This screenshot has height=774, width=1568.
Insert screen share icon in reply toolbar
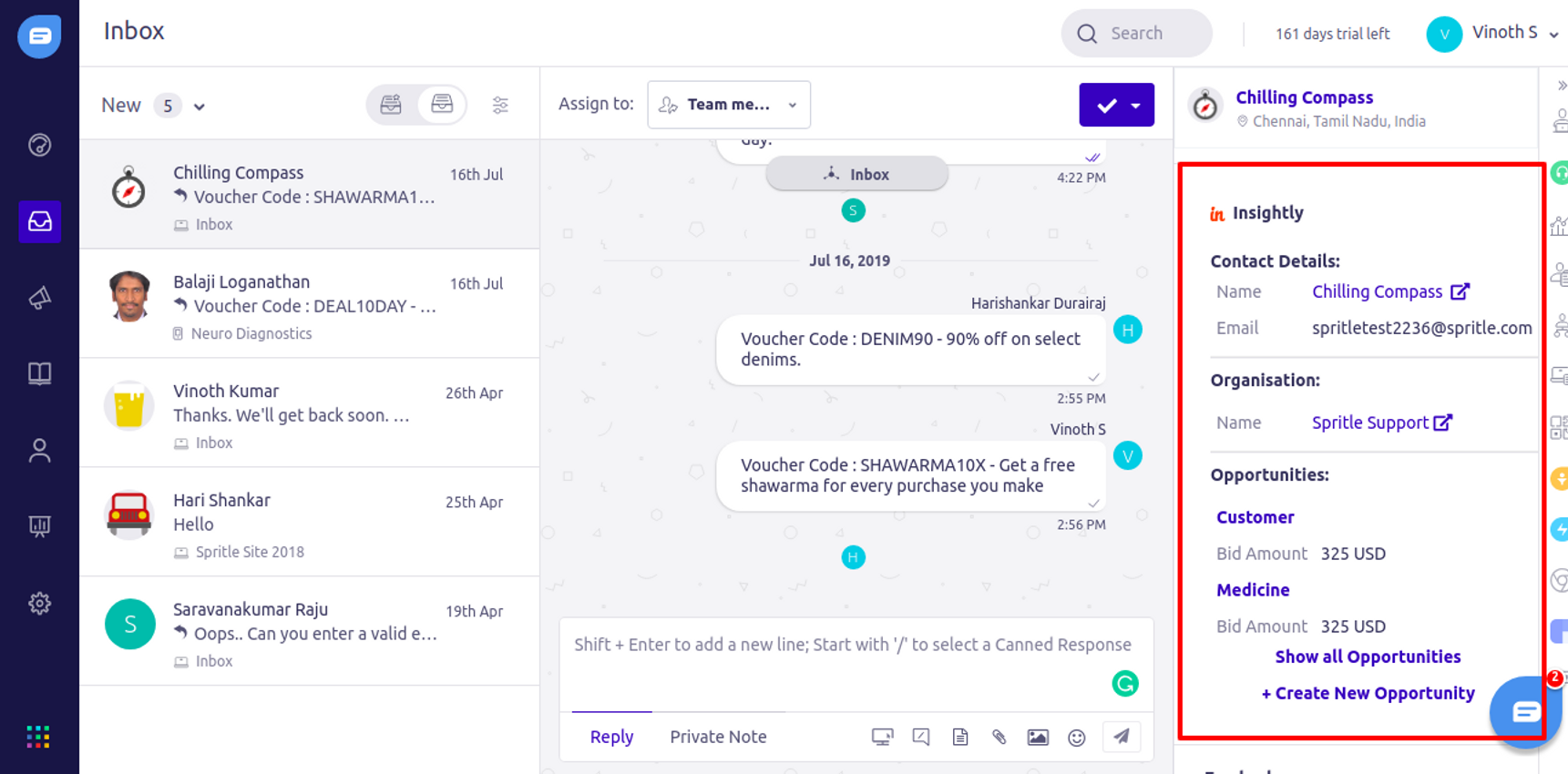tap(882, 737)
